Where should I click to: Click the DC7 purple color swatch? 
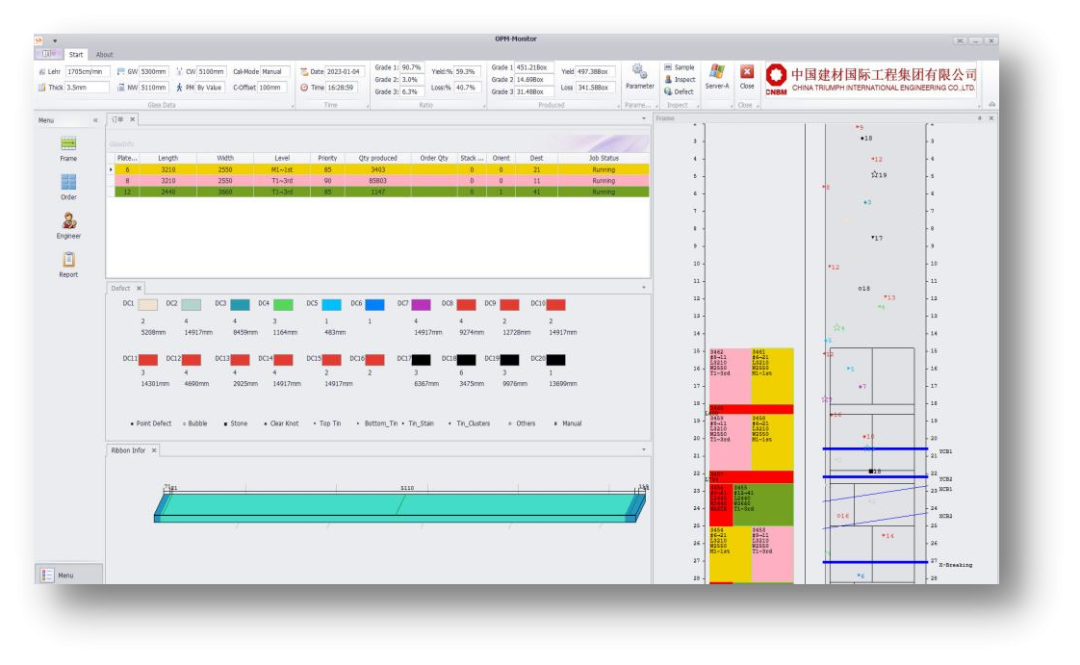pos(421,304)
